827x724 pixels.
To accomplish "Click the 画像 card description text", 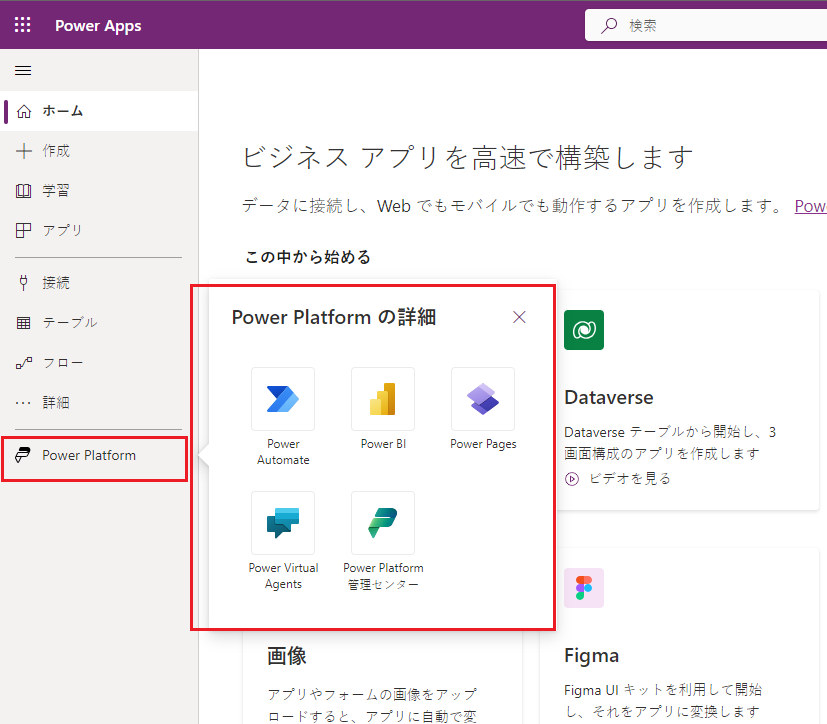I will click(372, 706).
